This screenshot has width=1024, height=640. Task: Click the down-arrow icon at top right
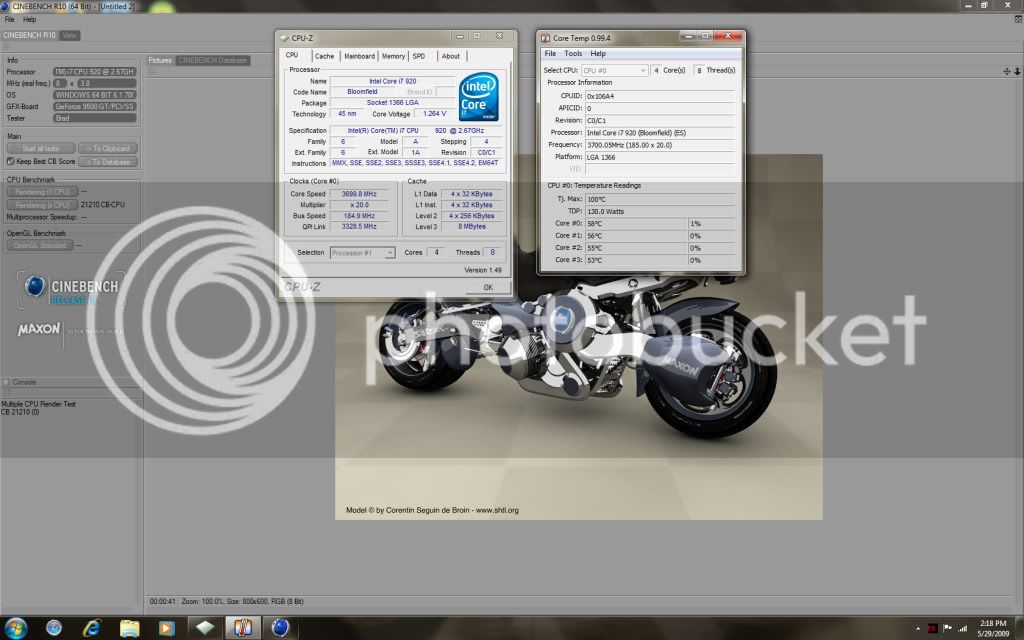pyautogui.click(x=1017, y=71)
